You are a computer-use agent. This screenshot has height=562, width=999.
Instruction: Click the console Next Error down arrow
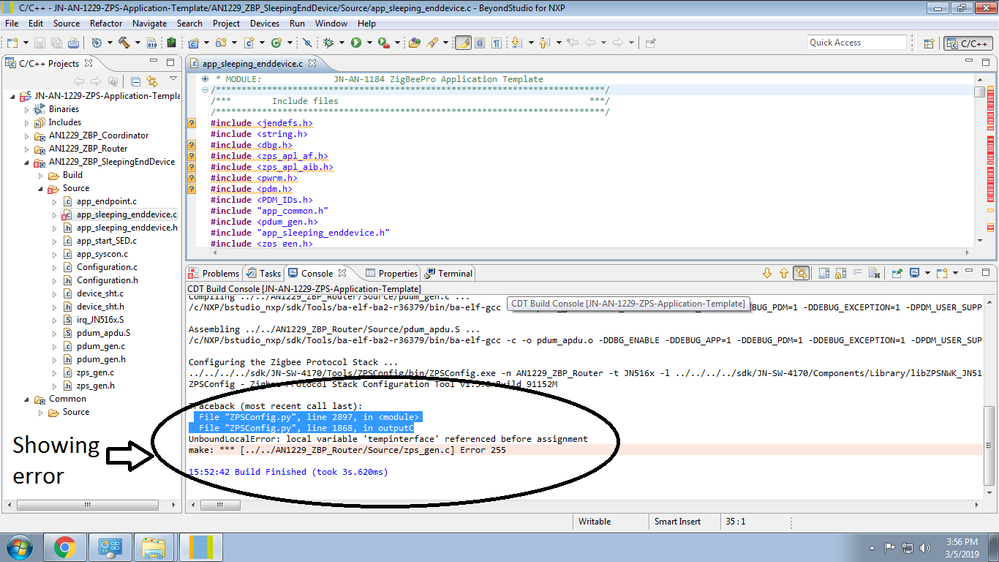[767, 273]
